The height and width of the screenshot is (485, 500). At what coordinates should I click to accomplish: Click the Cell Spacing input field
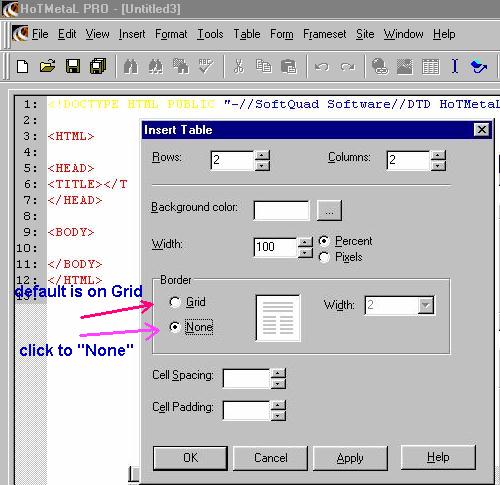click(246, 379)
